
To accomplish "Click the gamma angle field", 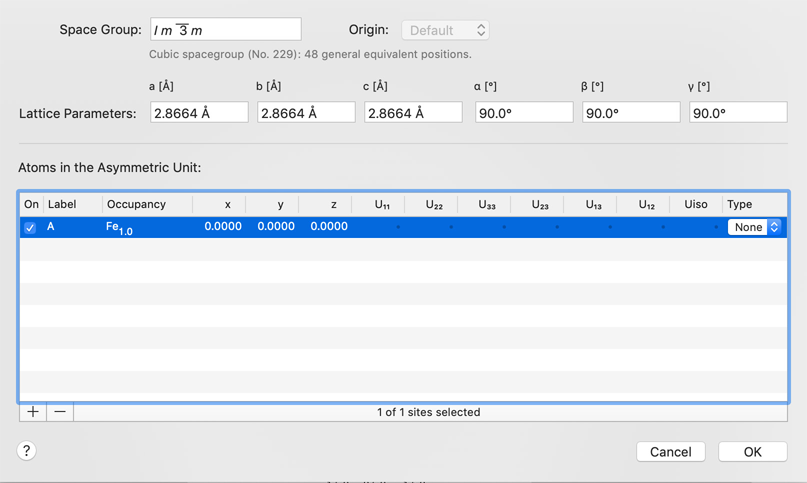I will pyautogui.click(x=738, y=113).
